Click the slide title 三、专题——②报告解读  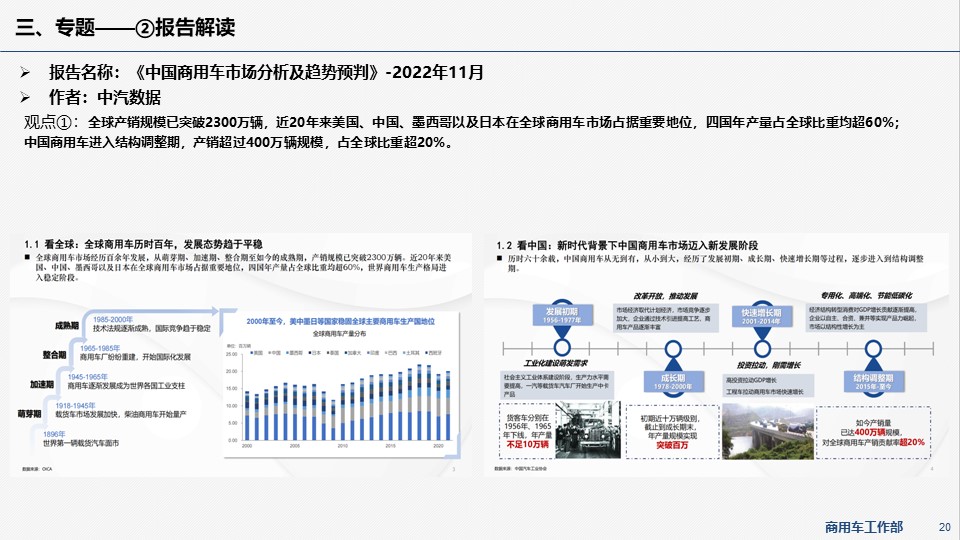125,27
